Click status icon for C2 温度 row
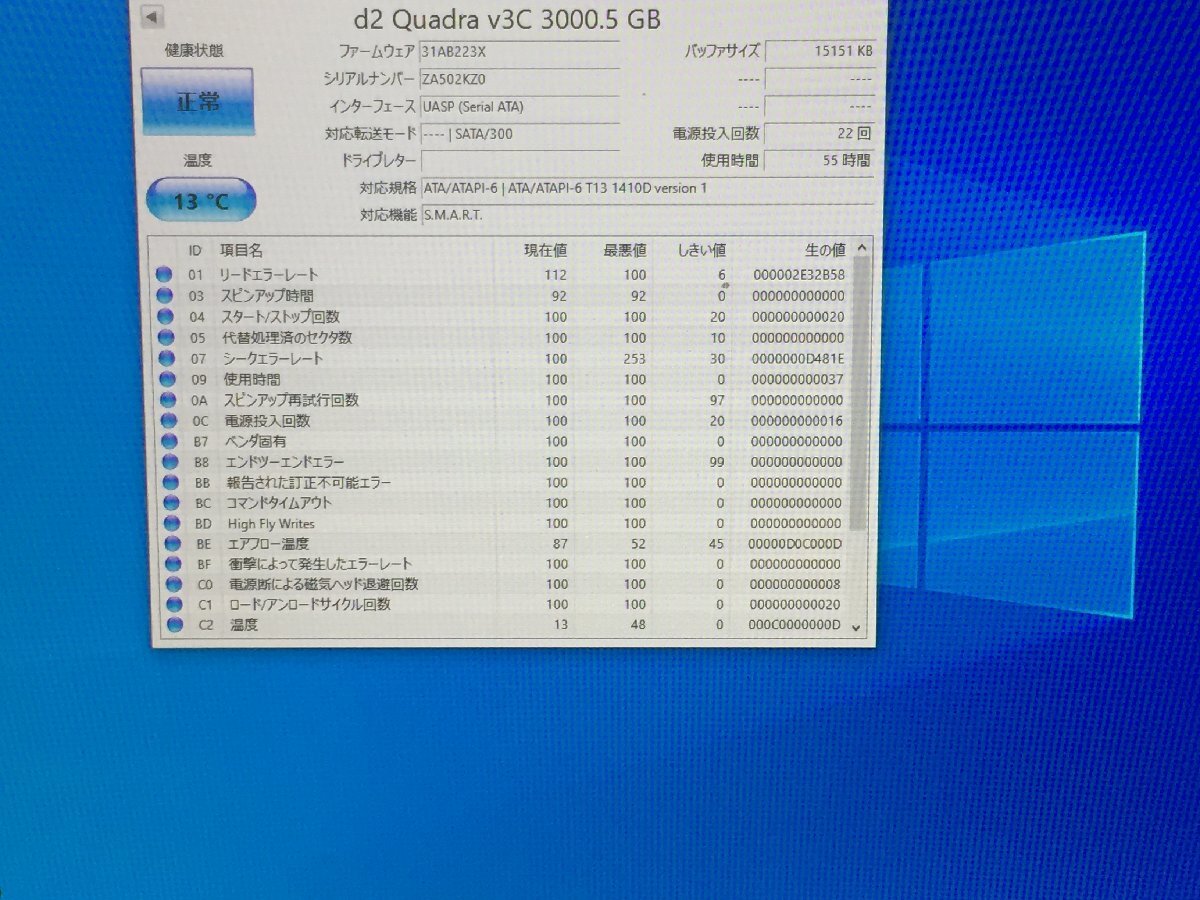The image size is (1200, 900). (176, 625)
